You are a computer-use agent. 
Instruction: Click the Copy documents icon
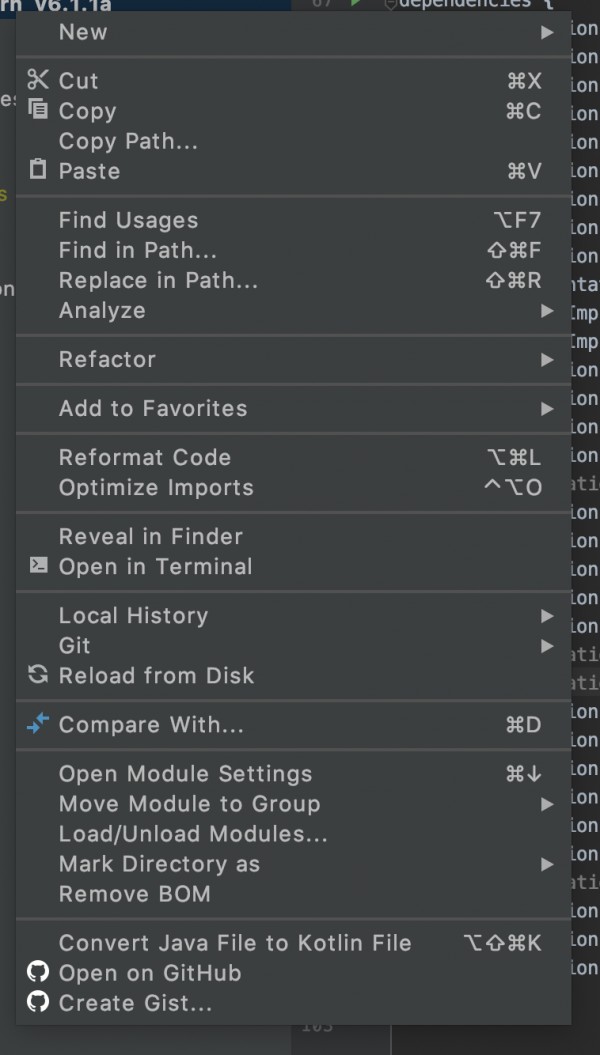coord(38,109)
